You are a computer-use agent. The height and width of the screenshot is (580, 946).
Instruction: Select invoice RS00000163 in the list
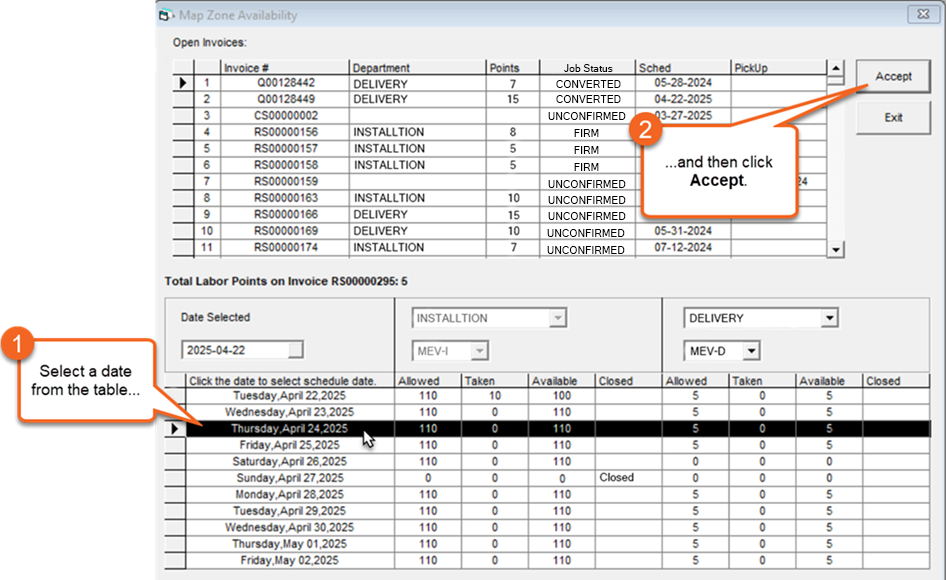tap(284, 199)
